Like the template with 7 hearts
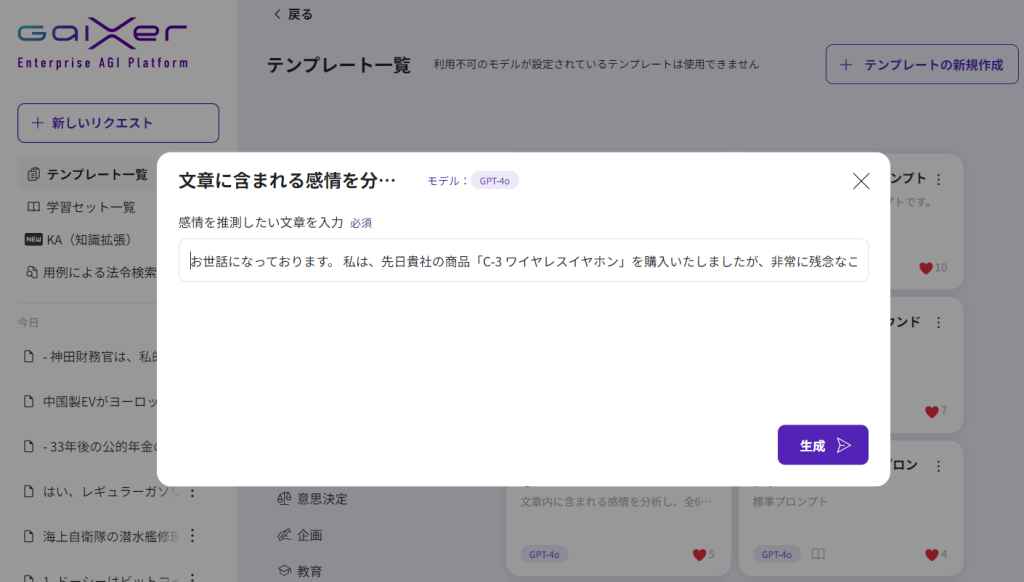This screenshot has height=582, width=1024. click(931, 411)
